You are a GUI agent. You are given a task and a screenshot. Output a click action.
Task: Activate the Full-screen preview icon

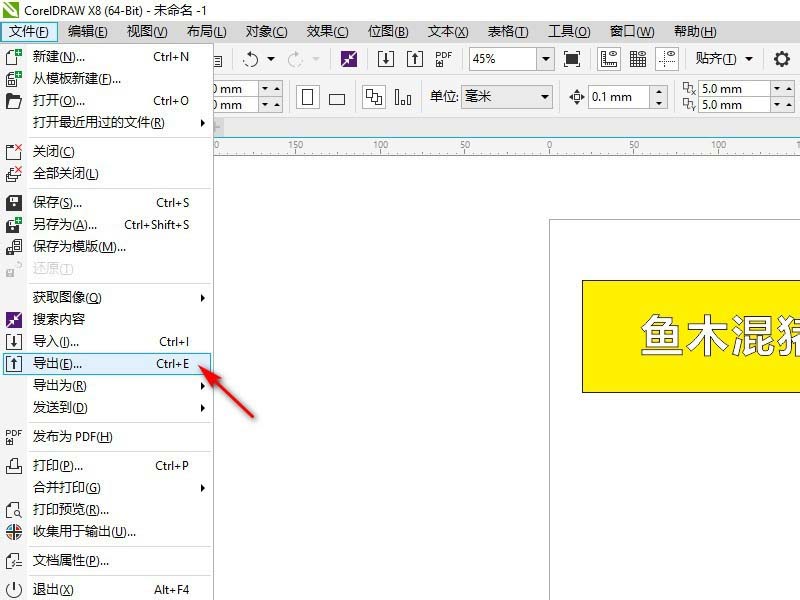pos(570,60)
